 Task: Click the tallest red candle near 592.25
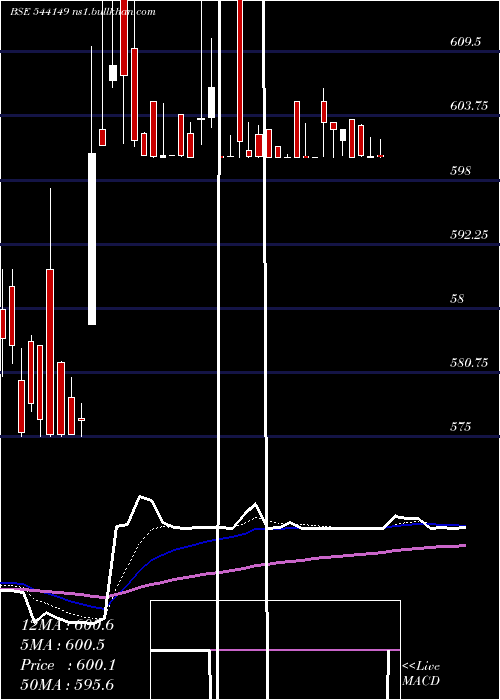pyautogui.click(x=50, y=352)
